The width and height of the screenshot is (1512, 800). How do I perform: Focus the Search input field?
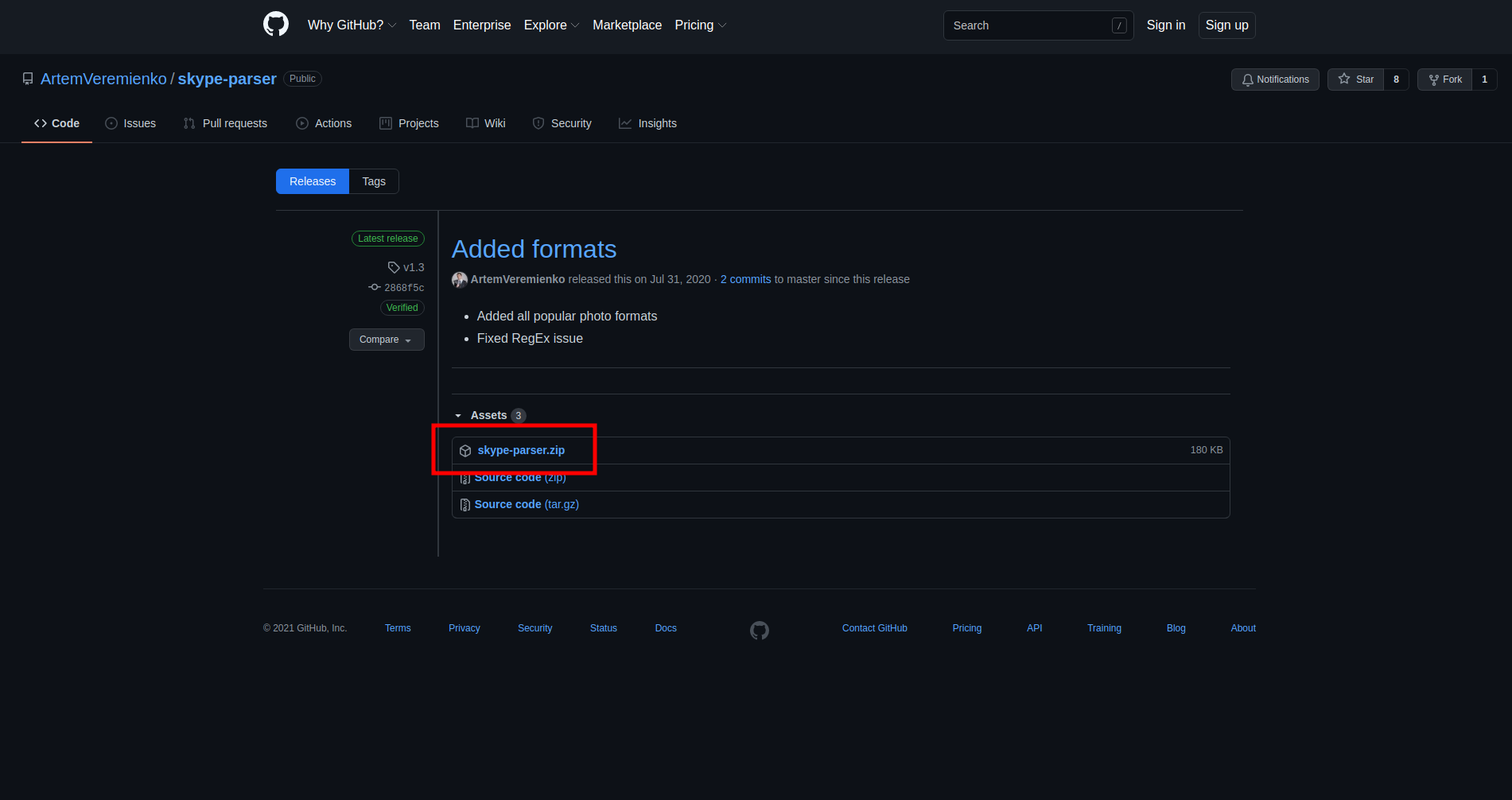(1038, 25)
